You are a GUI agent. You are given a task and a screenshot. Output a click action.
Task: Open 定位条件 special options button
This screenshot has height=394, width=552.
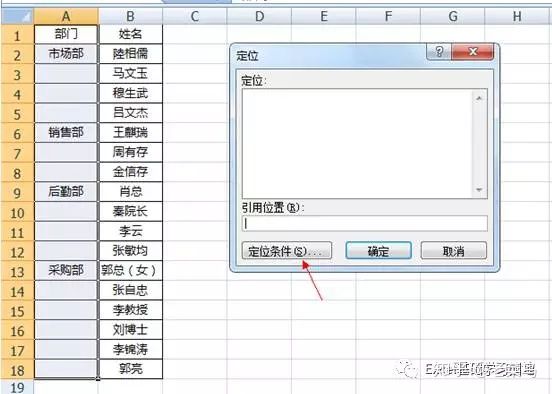[287, 251]
